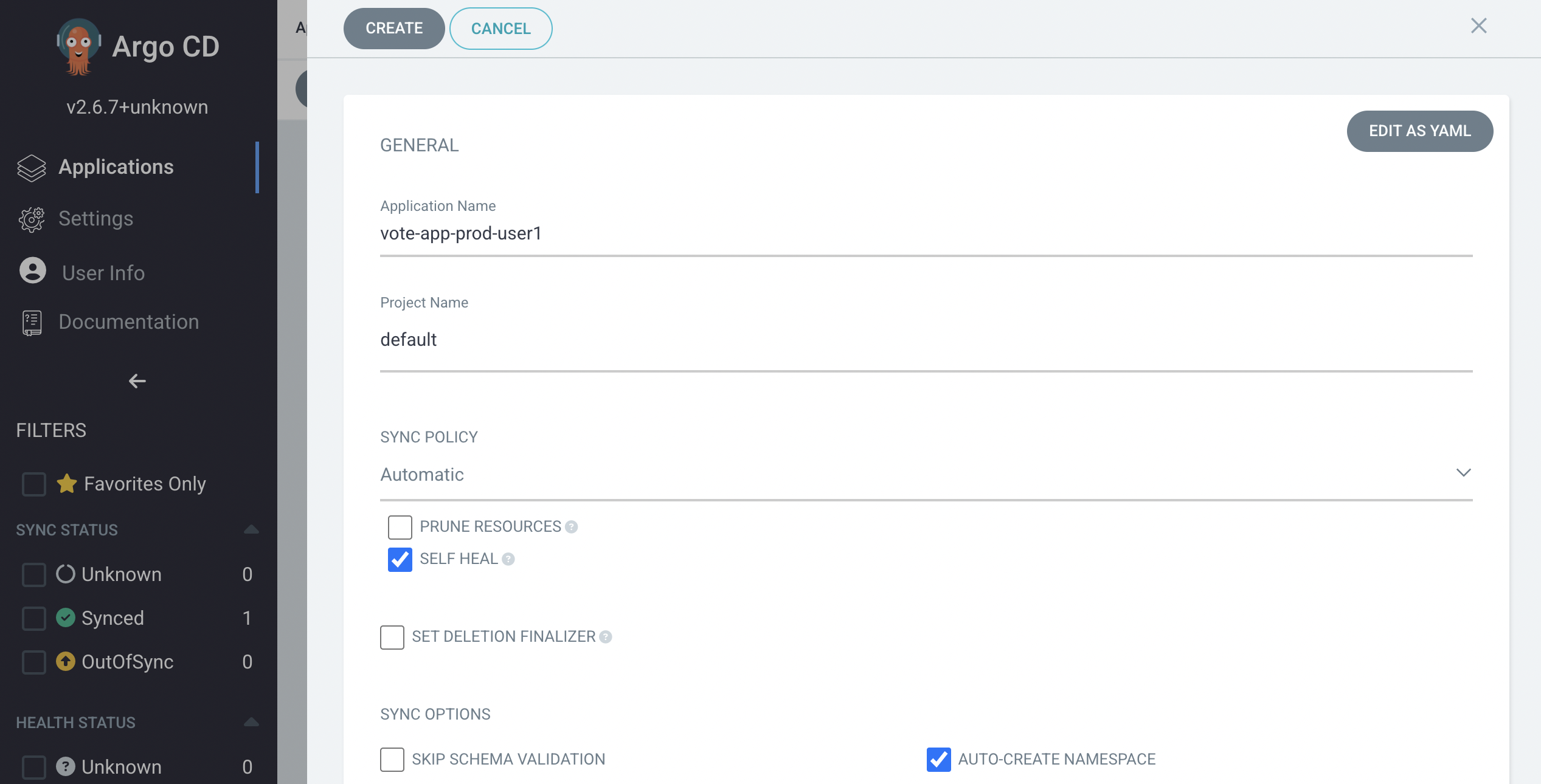Check the sync status Unknown filter
This screenshot has height=784, width=1541.
(x=33, y=574)
